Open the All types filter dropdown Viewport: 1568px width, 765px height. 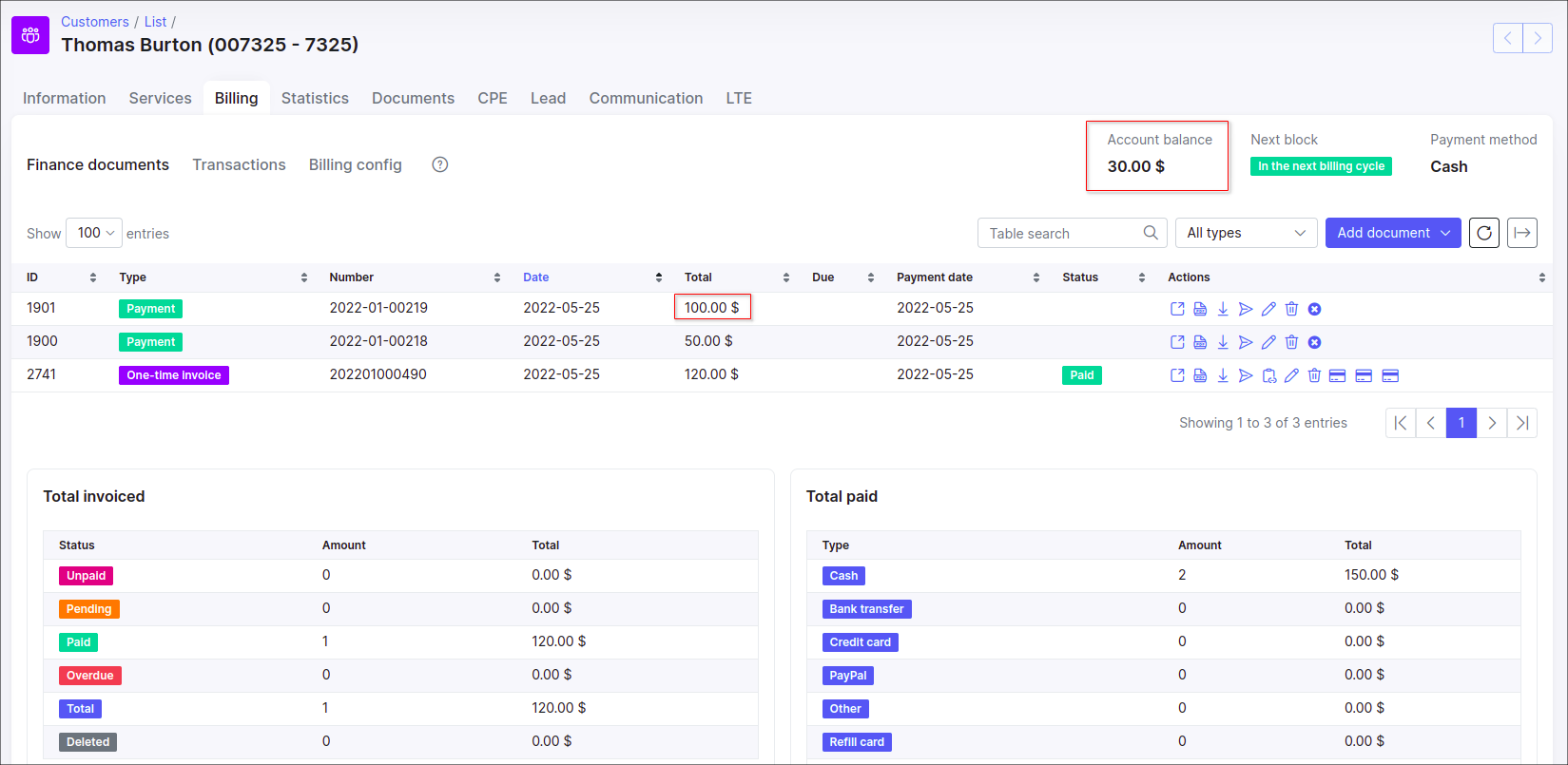coord(1246,233)
